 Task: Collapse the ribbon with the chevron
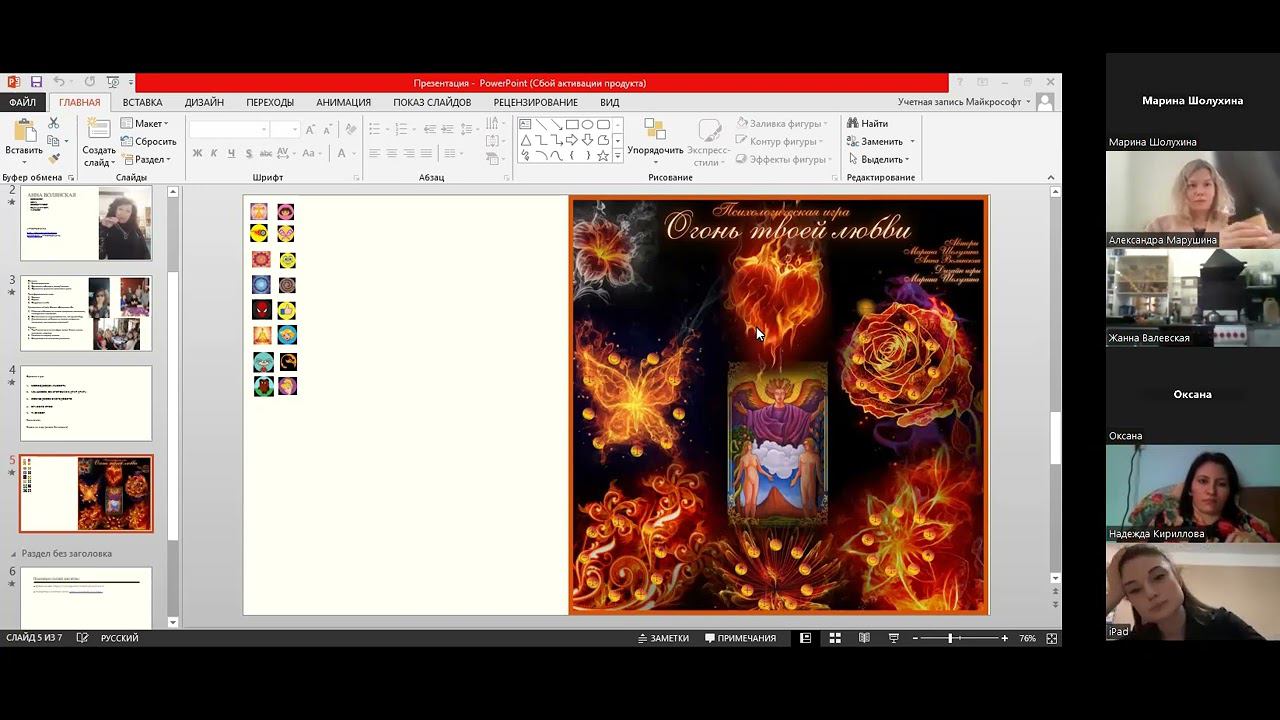1051,177
